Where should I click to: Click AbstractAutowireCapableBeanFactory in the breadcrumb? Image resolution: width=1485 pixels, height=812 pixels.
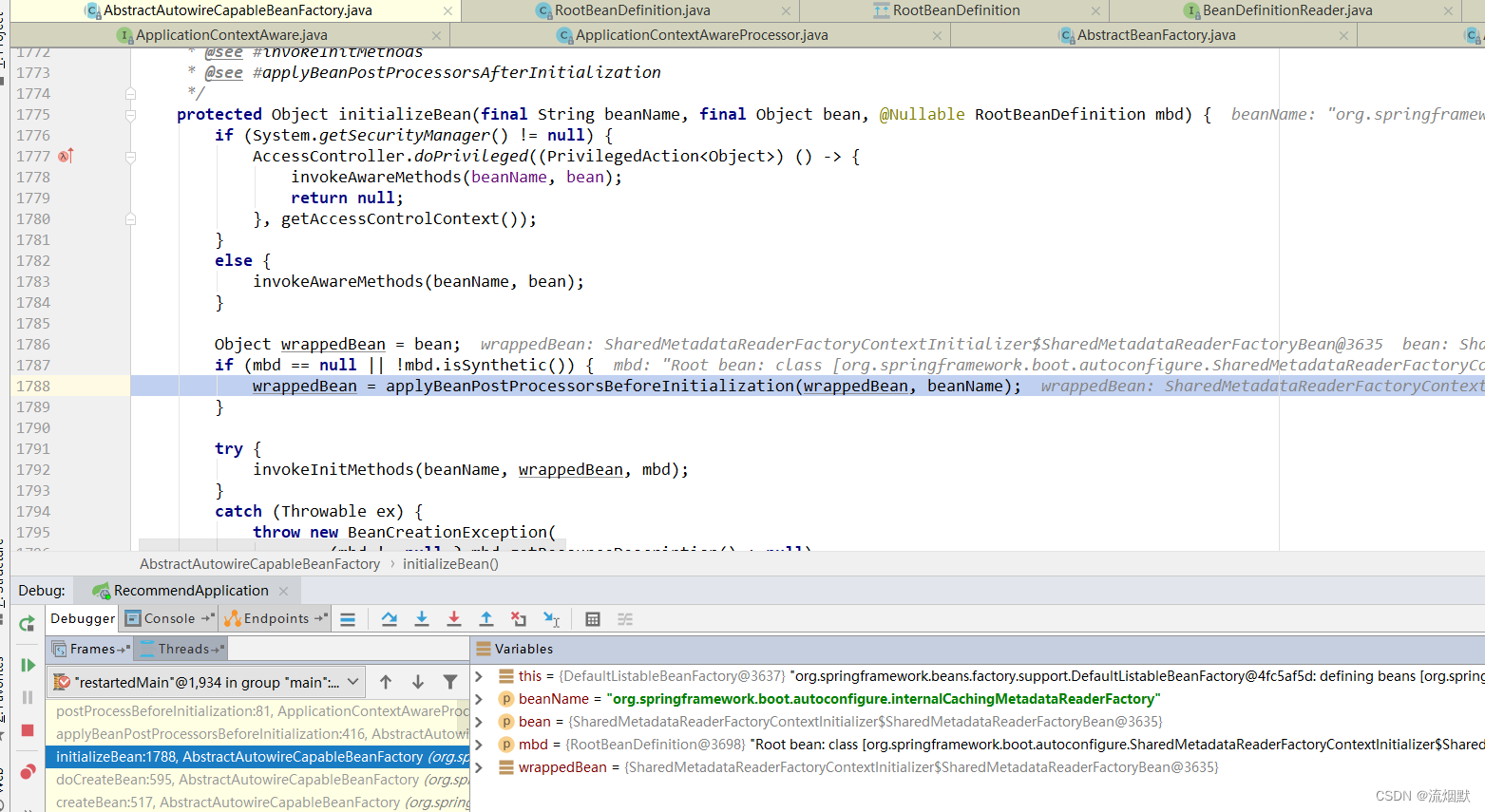point(260,564)
